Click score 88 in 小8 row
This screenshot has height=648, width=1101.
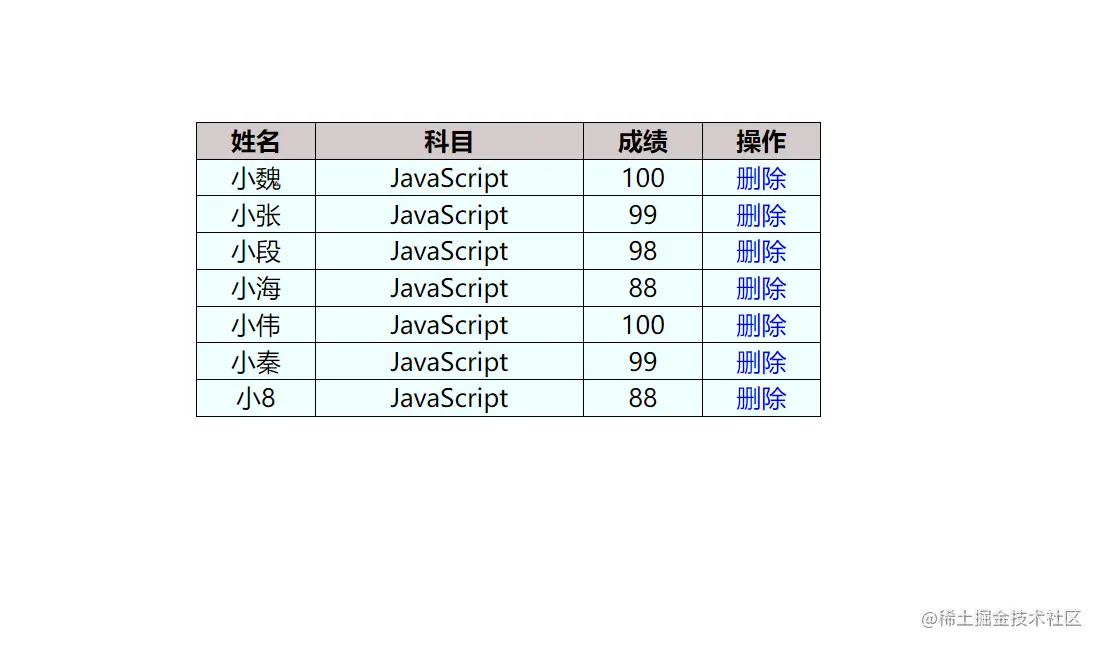point(642,399)
